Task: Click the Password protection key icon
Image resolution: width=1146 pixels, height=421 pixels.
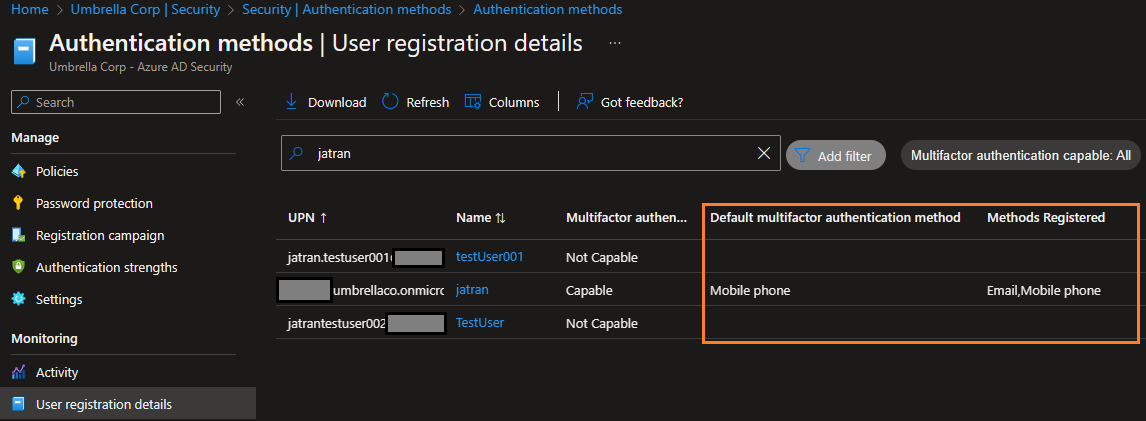Action: pos(19,203)
